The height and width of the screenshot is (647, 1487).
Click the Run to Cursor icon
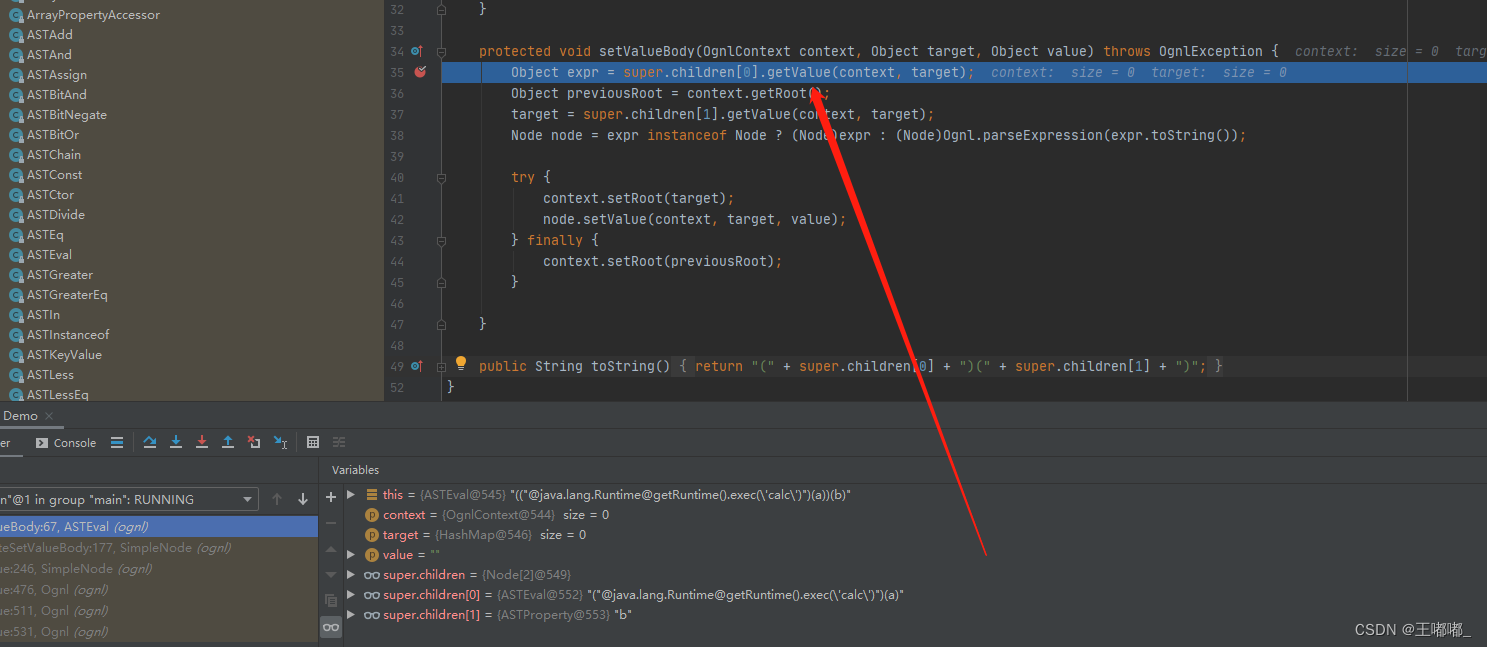tap(281, 442)
